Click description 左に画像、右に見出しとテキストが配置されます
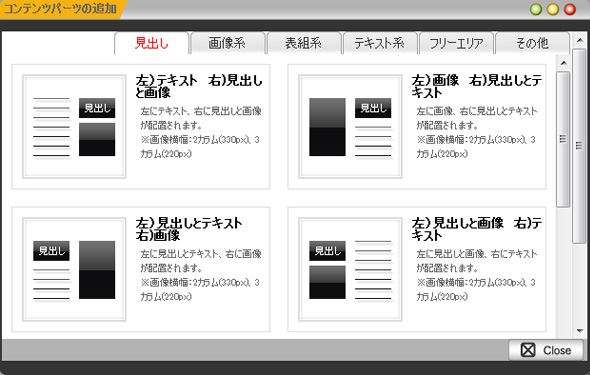The image size is (590, 375). click(477, 118)
